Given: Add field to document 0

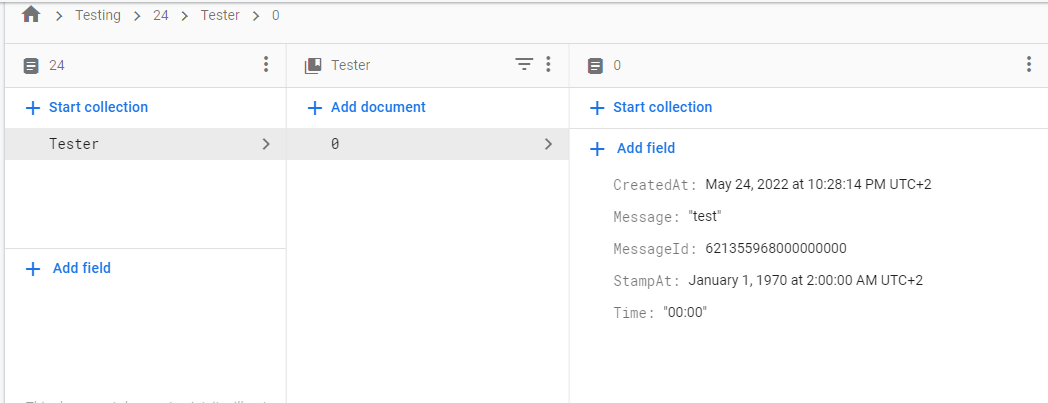Looking at the screenshot, I should (x=645, y=148).
